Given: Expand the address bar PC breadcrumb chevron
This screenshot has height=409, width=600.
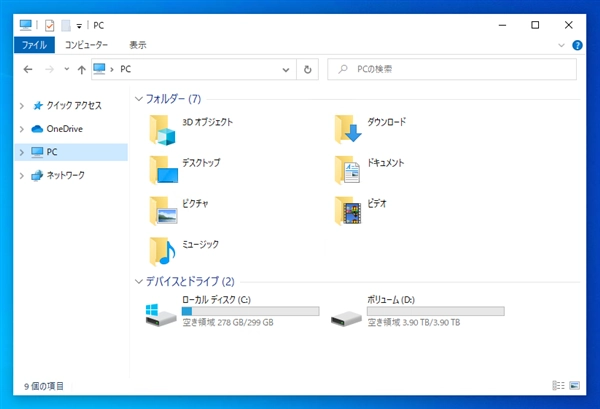Looking at the screenshot, I should [112, 70].
